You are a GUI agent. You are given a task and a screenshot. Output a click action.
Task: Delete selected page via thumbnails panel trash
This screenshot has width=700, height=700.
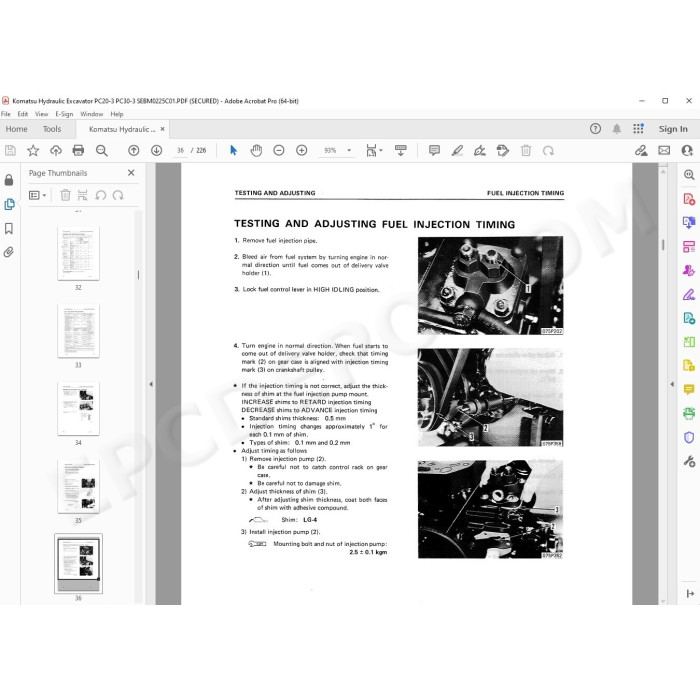point(65,195)
